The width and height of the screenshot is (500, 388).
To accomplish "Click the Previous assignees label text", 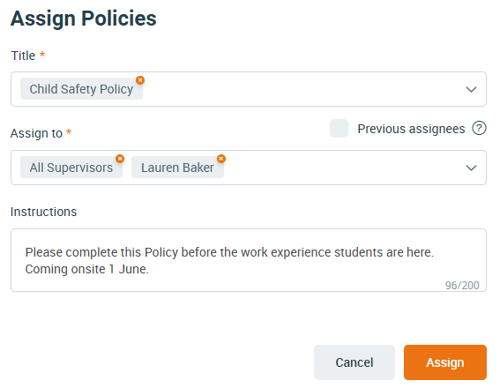I will [x=411, y=129].
